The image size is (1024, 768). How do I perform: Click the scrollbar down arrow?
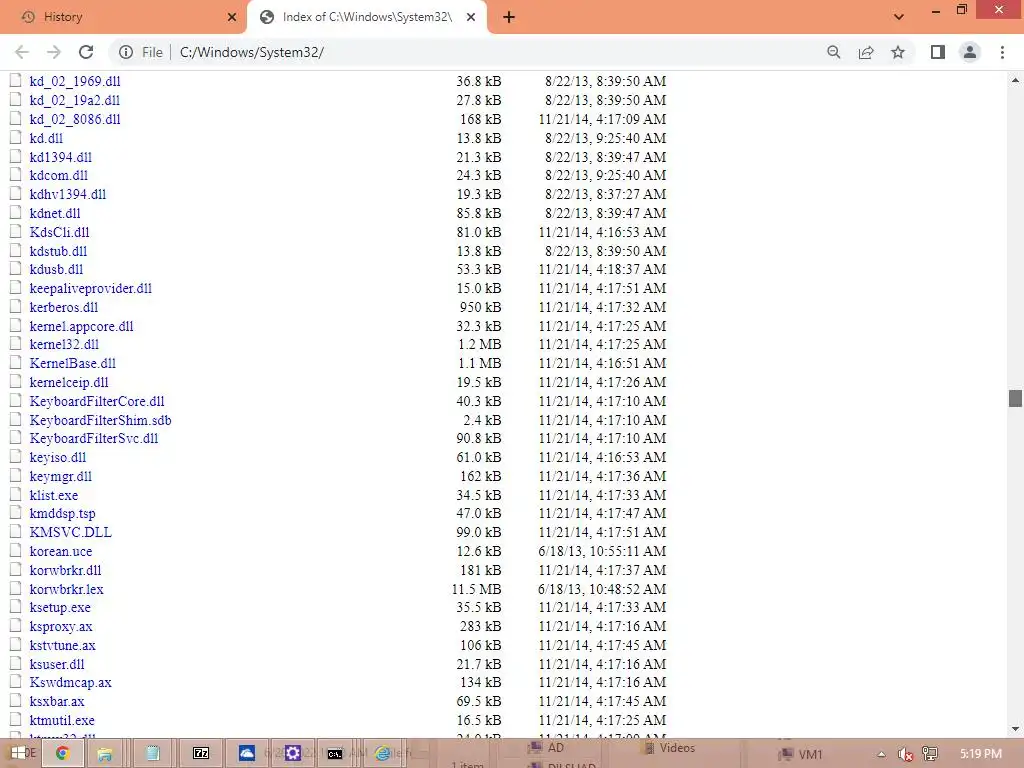[x=1015, y=729]
